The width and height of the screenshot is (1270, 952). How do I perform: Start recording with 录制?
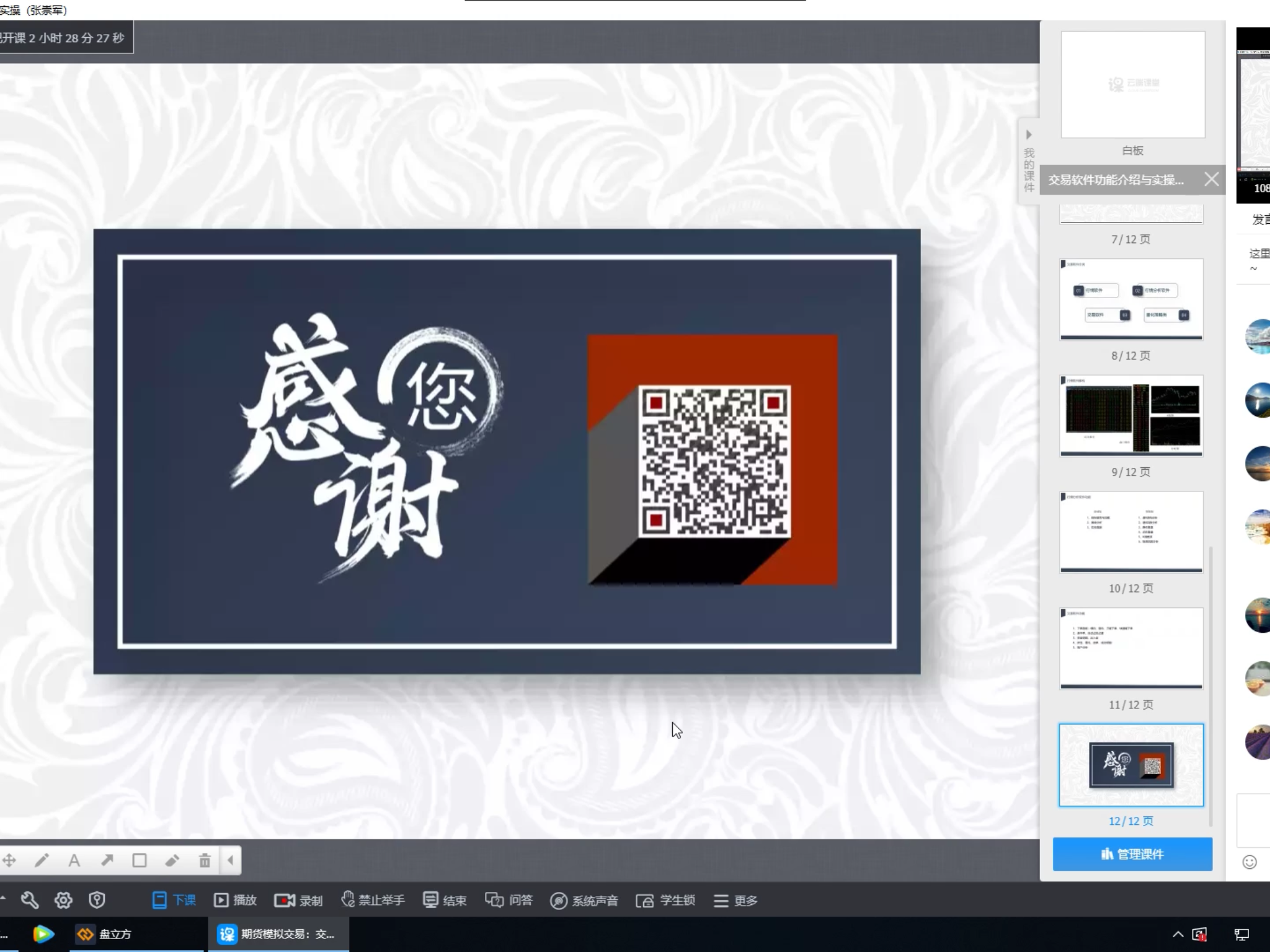[298, 900]
